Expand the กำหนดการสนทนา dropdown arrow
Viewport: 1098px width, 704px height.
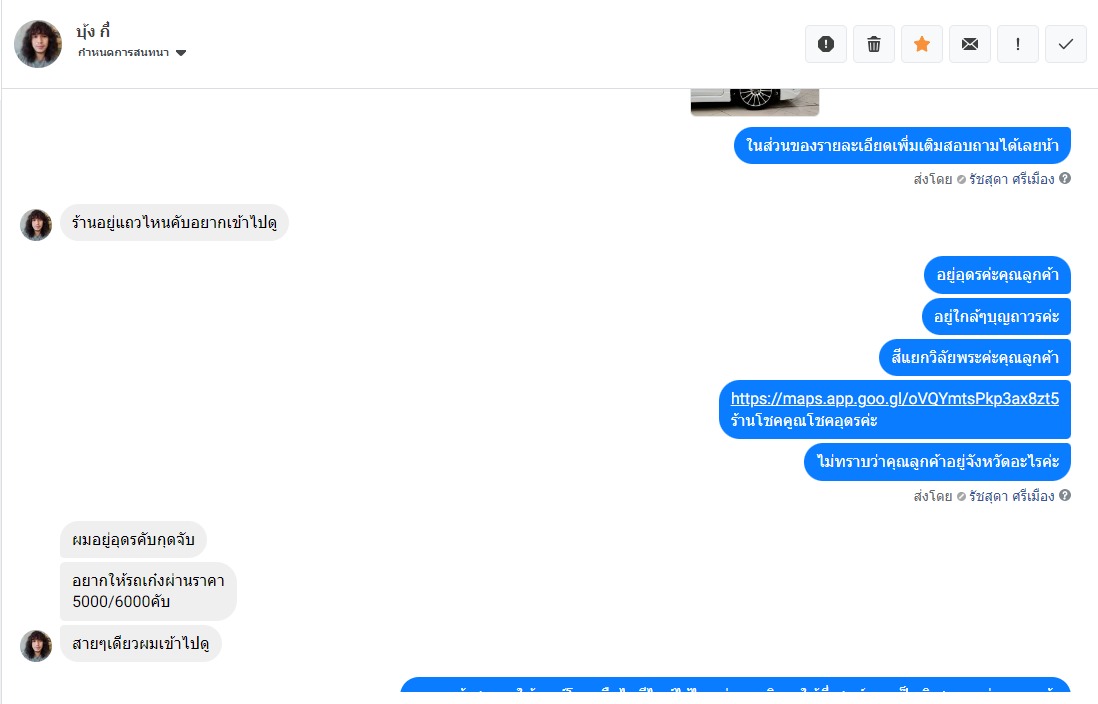tap(181, 53)
